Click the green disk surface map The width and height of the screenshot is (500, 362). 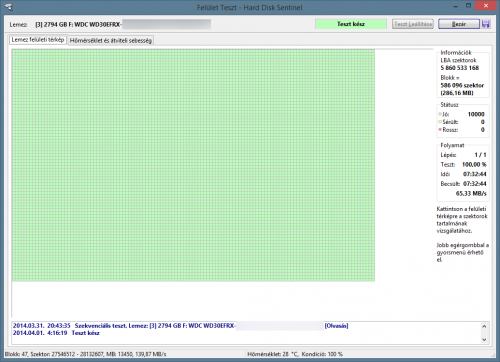(193, 165)
